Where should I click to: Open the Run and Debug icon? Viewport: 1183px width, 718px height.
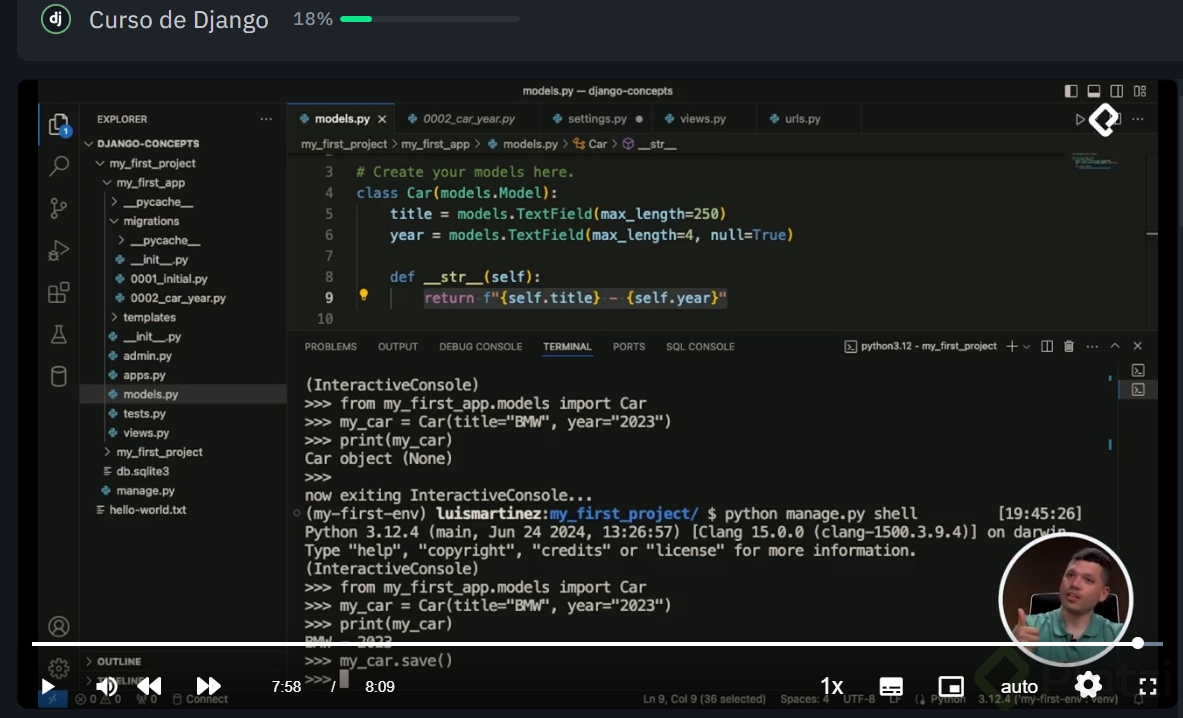click(x=59, y=250)
